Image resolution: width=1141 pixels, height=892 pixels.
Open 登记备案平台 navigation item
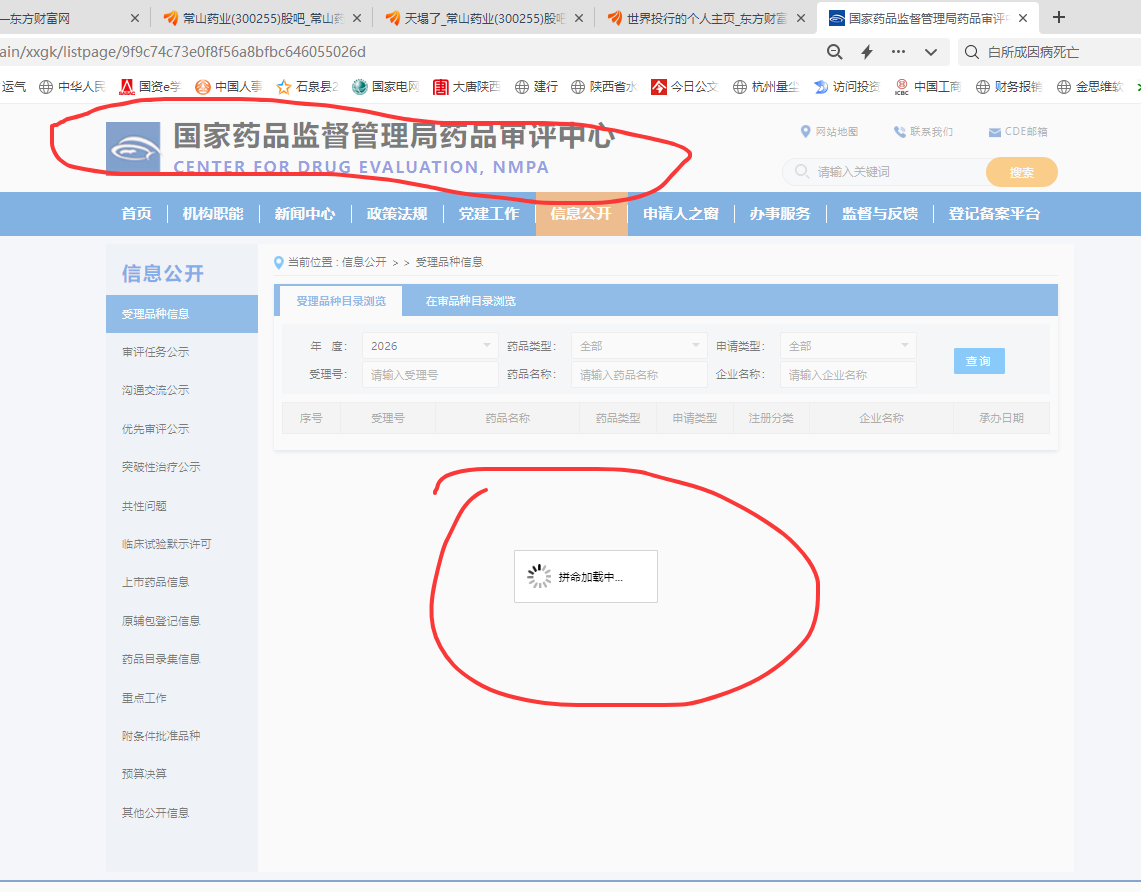[x=994, y=214]
